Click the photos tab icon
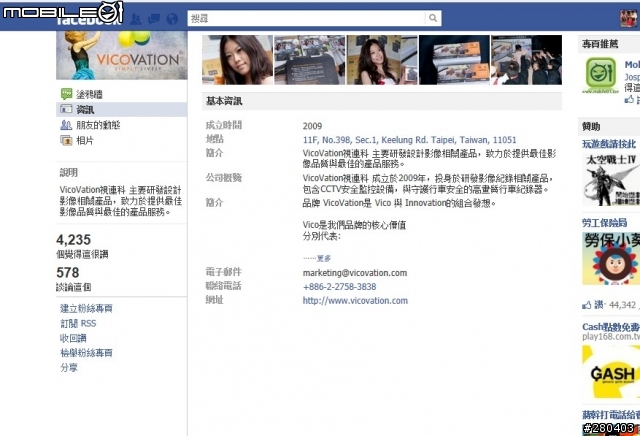Viewport: 640px width, 436px height. point(66,140)
